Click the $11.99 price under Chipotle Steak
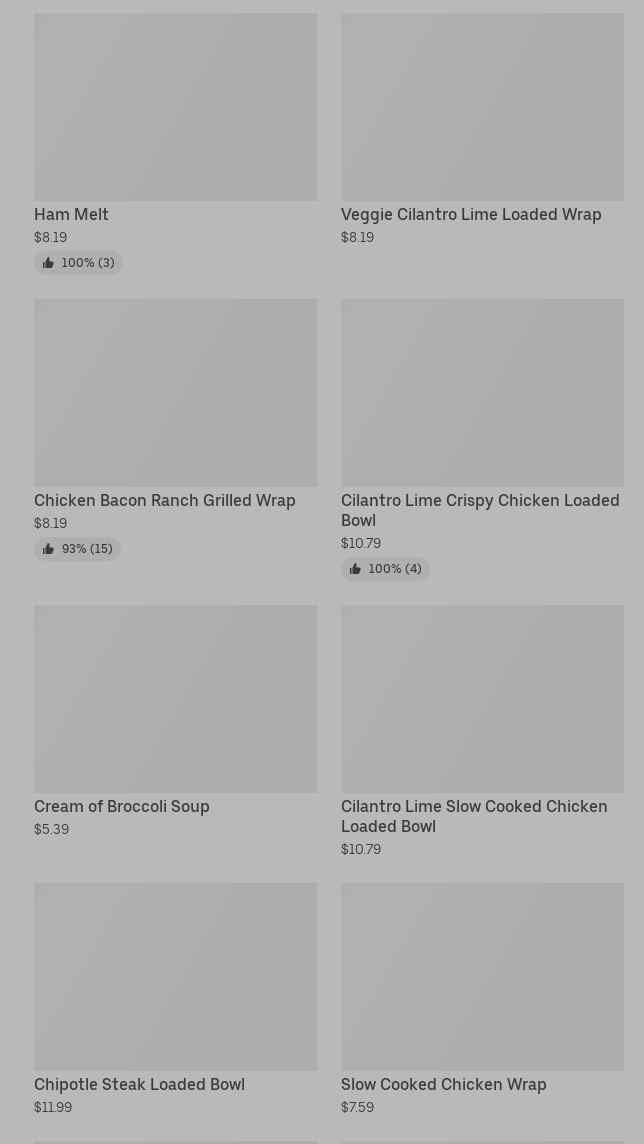The image size is (644, 1144). [53, 1107]
